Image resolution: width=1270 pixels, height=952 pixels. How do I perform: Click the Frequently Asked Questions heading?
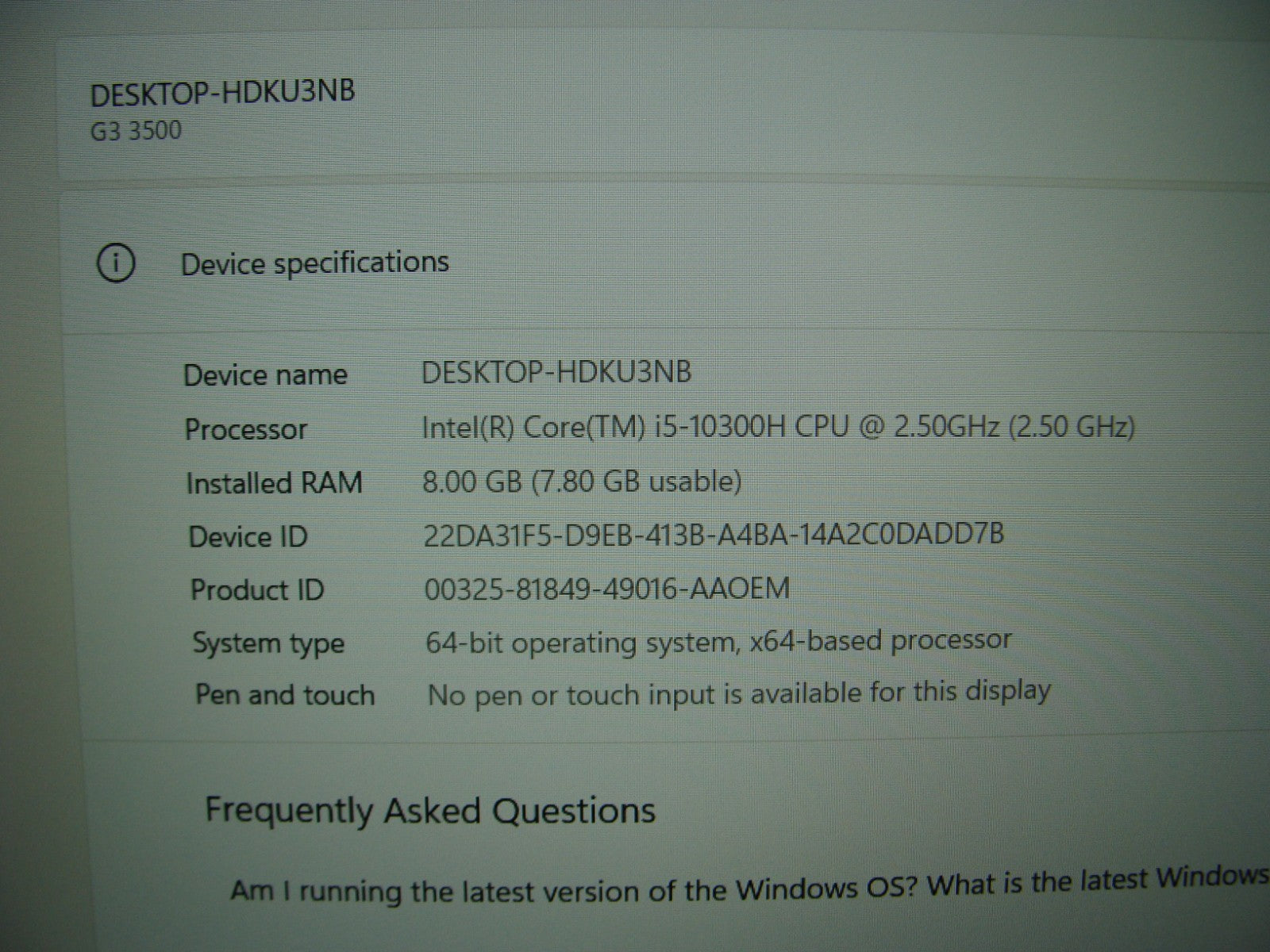(x=431, y=811)
